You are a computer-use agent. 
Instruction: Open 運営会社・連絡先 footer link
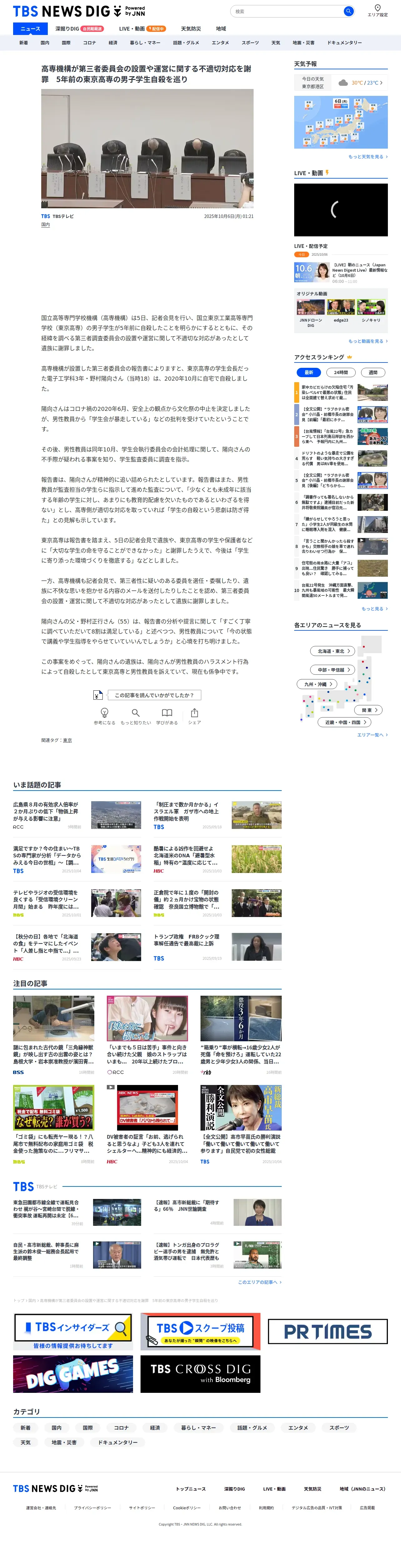point(41,1508)
